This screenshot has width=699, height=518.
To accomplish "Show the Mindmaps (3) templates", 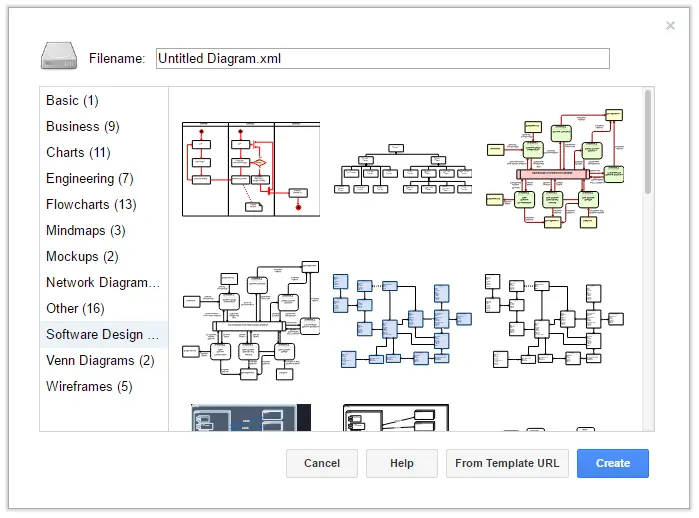I will pyautogui.click(x=85, y=230).
